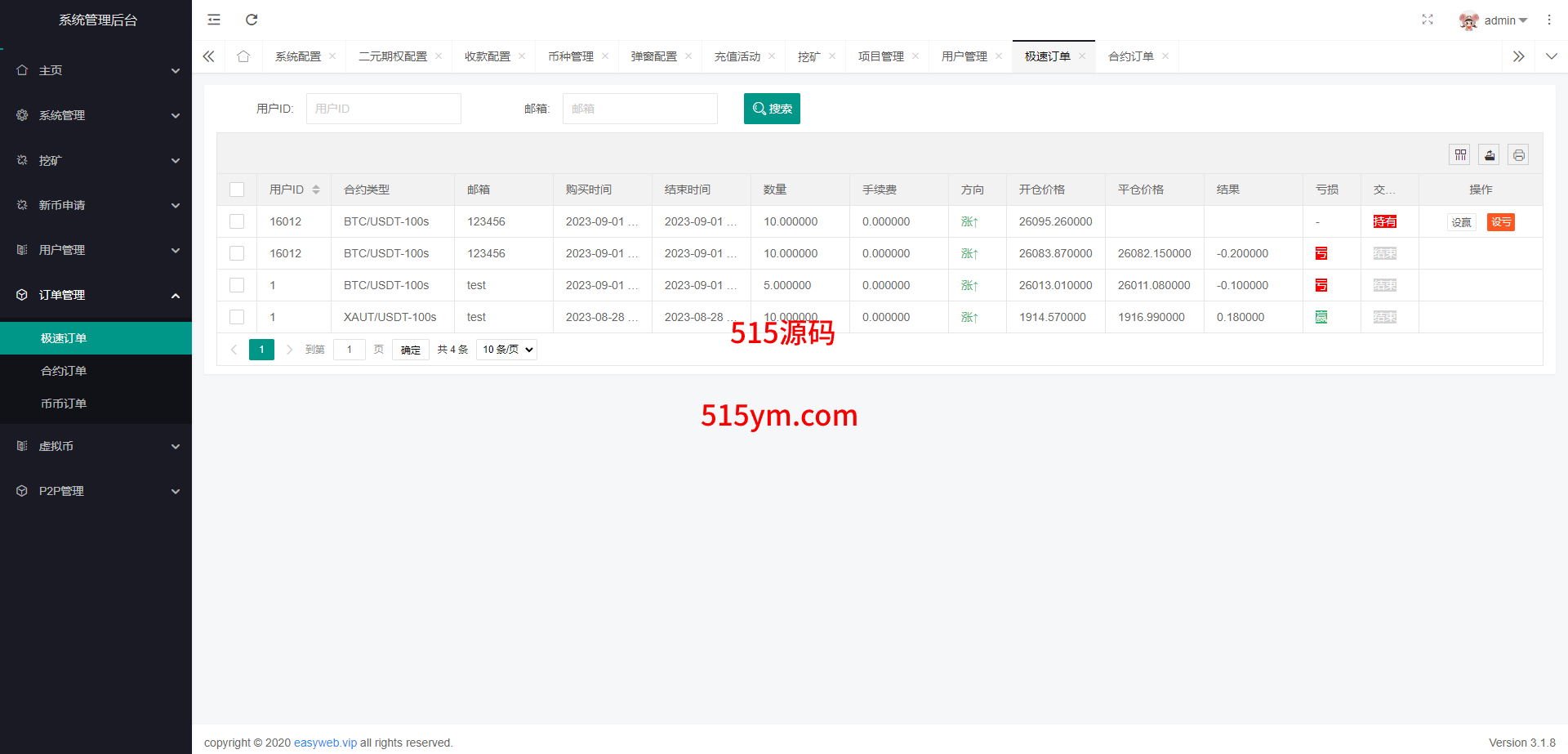This screenshot has height=754, width=1568.
Task: Click the green 搜索 button
Action: coord(772,109)
